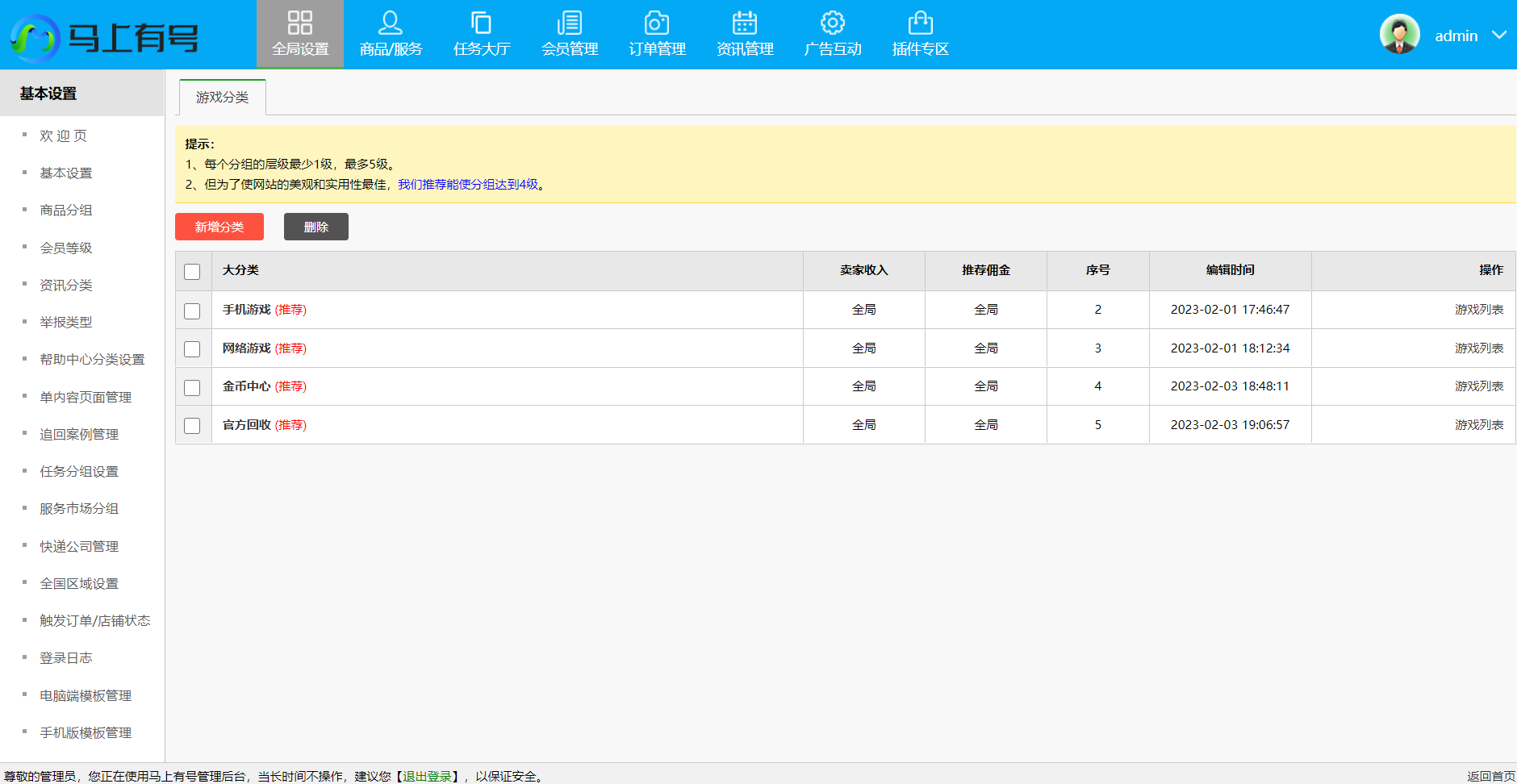The width and height of the screenshot is (1517, 784).
Task: Open 资讯管理 calendar icon
Action: pyautogui.click(x=745, y=23)
